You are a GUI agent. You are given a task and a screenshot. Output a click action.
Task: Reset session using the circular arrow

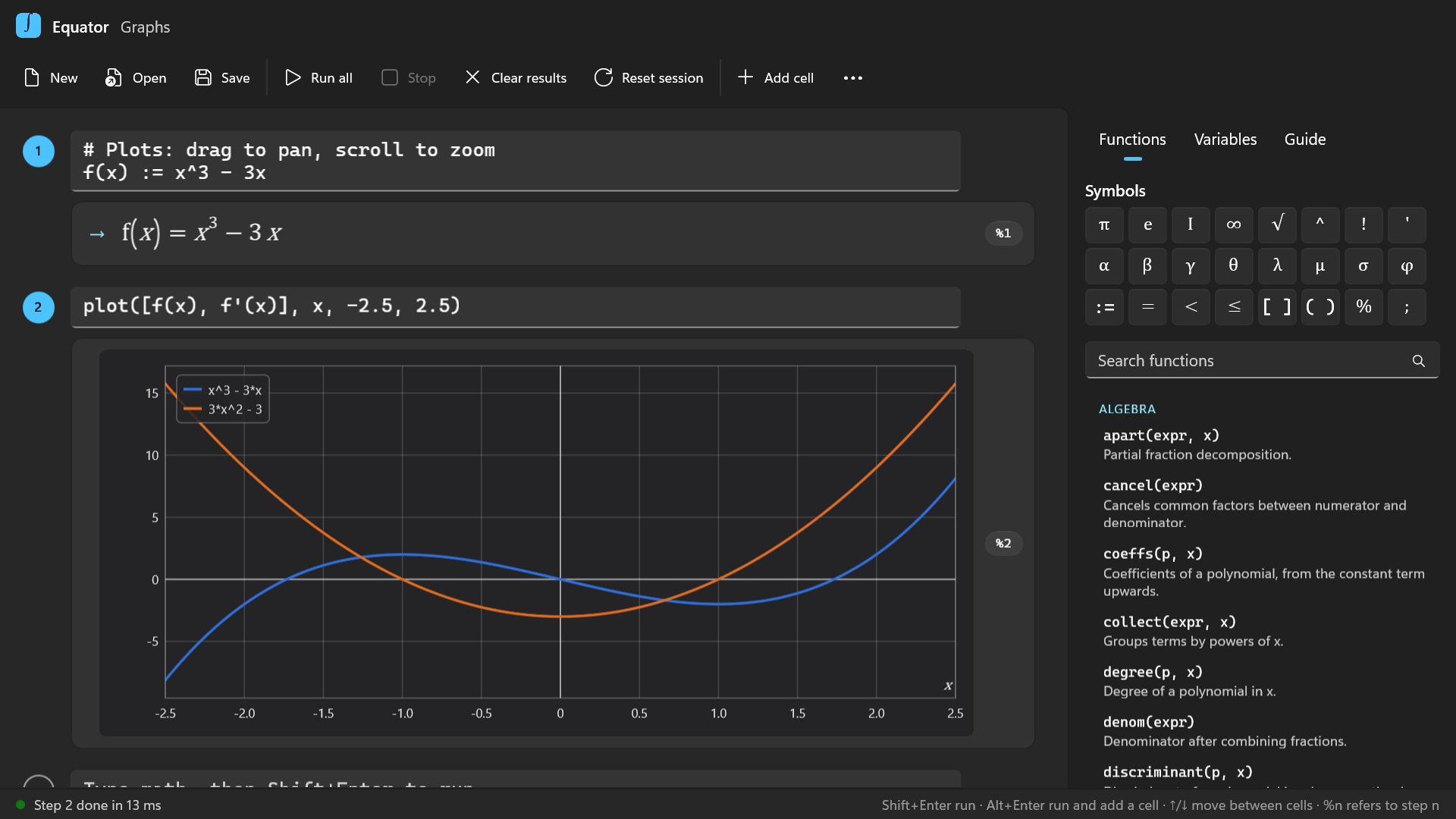[x=604, y=77]
